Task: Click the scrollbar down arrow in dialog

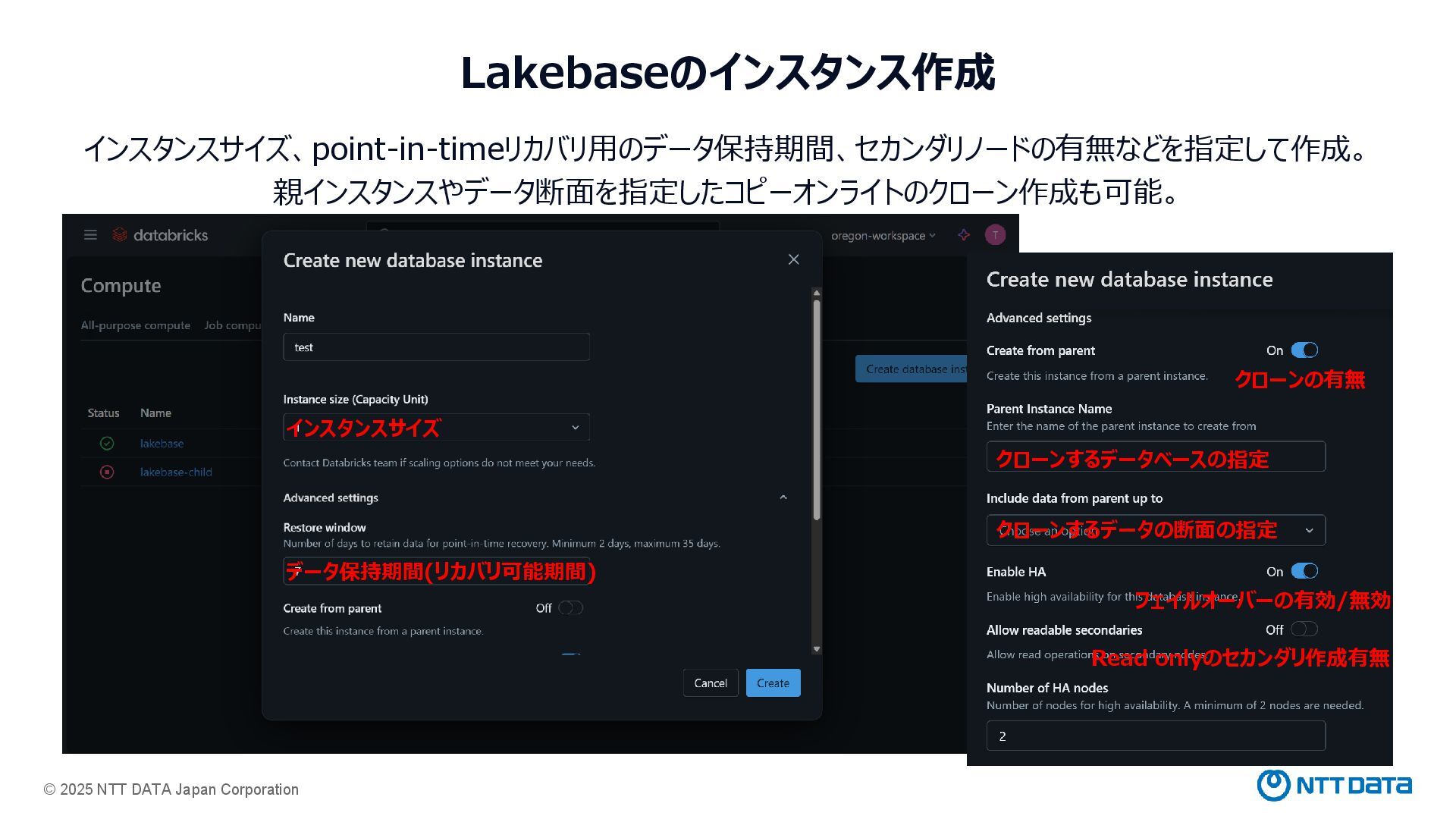Action: coord(817,649)
